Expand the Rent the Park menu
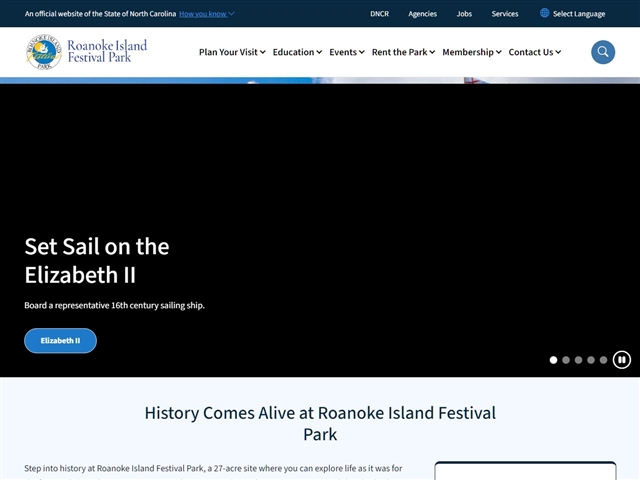640x480 pixels. [403, 52]
